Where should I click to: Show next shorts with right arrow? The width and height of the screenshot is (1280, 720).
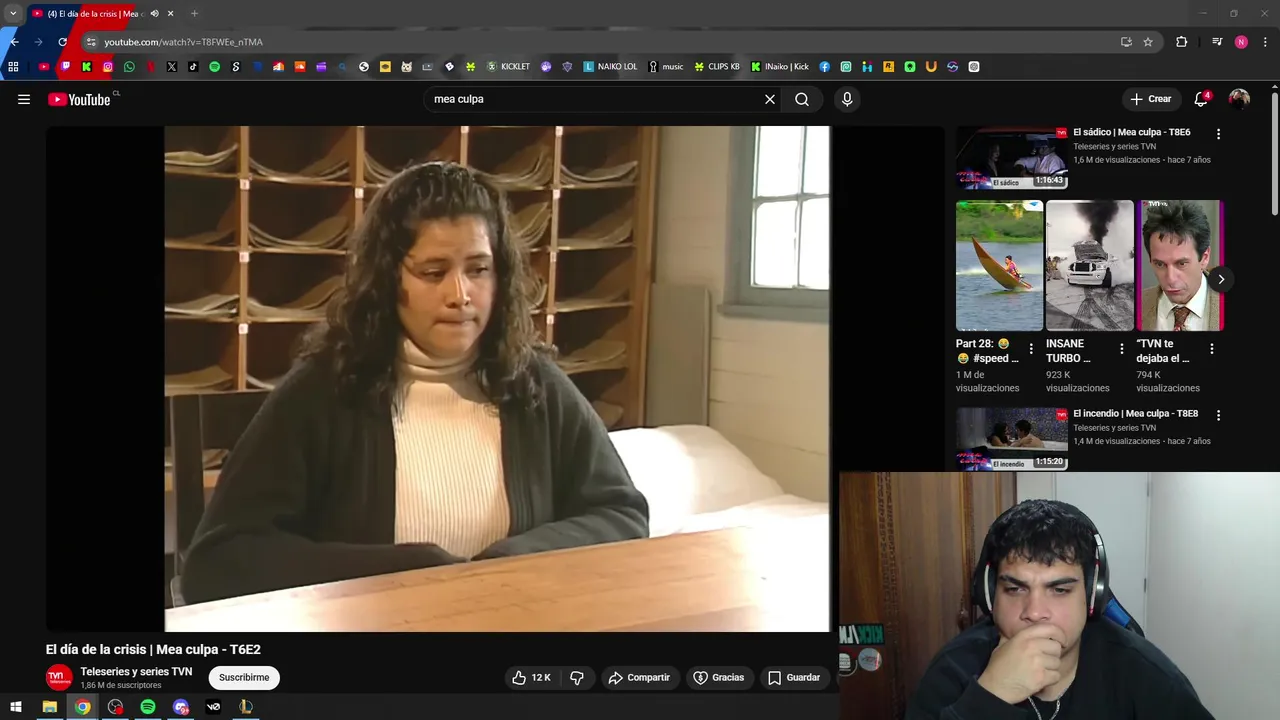[1220, 279]
